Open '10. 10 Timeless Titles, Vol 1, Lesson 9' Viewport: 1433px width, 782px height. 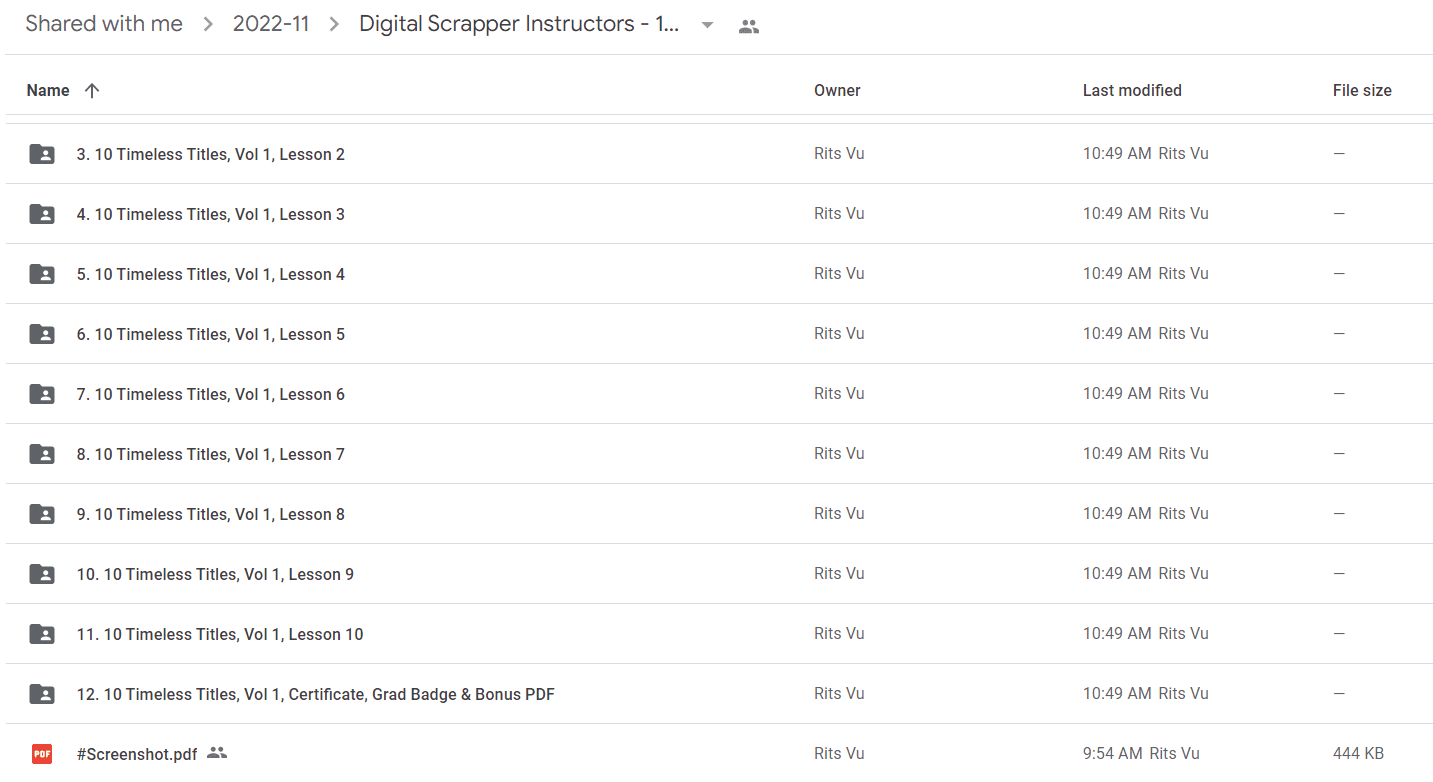215,574
